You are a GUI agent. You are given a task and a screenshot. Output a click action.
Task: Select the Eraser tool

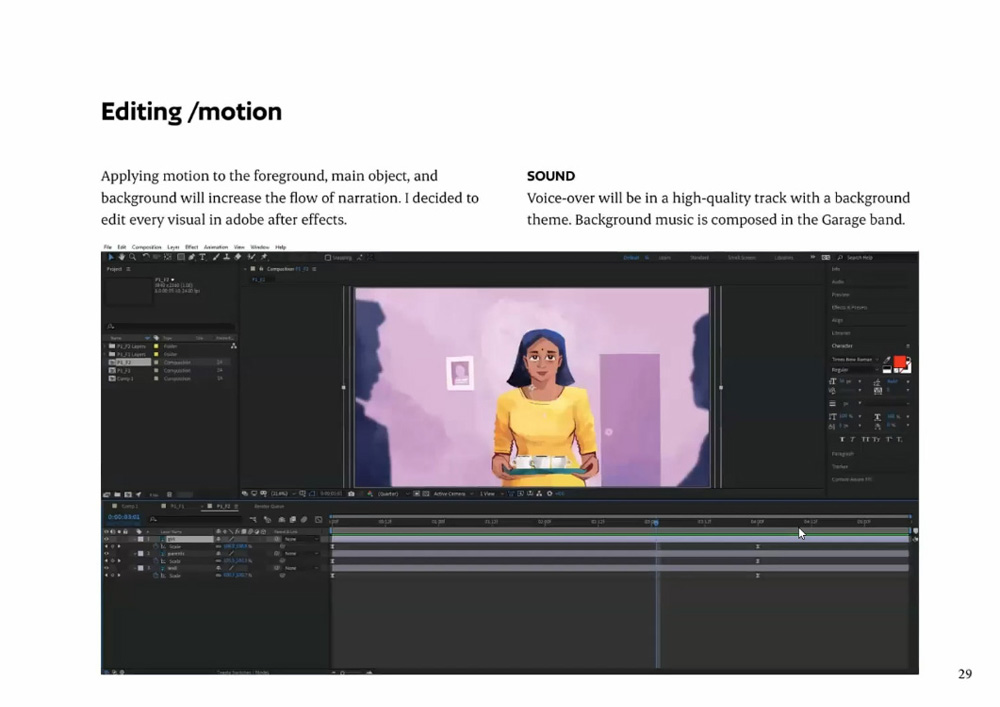click(238, 257)
